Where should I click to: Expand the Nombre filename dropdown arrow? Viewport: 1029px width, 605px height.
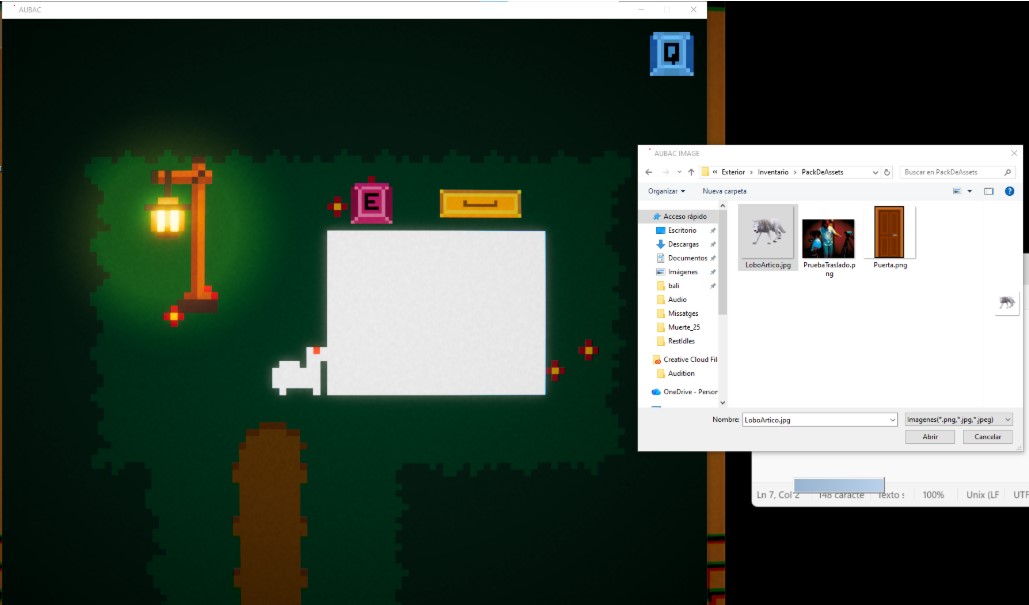pyautogui.click(x=892, y=420)
